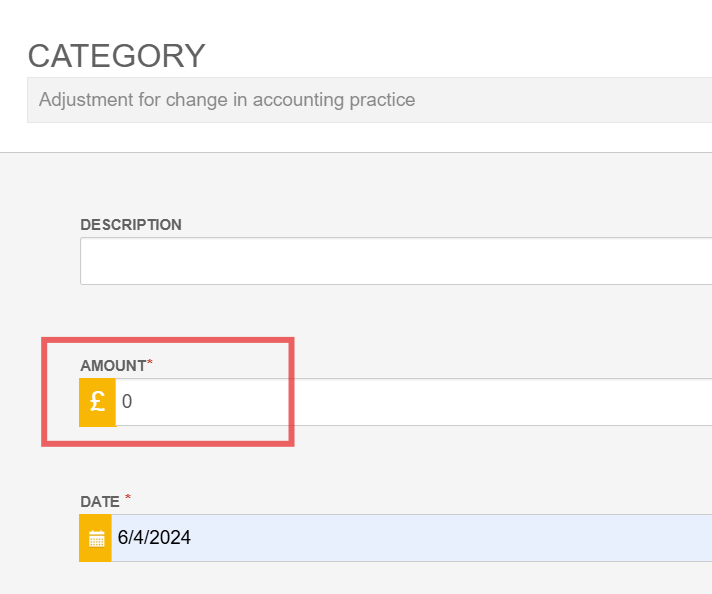
Task: Open the calendar icon next to Date
Action: (96, 539)
